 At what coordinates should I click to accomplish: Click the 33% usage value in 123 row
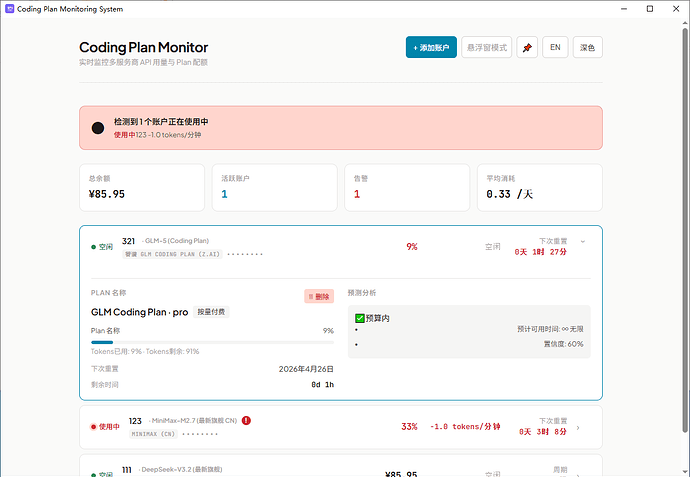pos(409,426)
